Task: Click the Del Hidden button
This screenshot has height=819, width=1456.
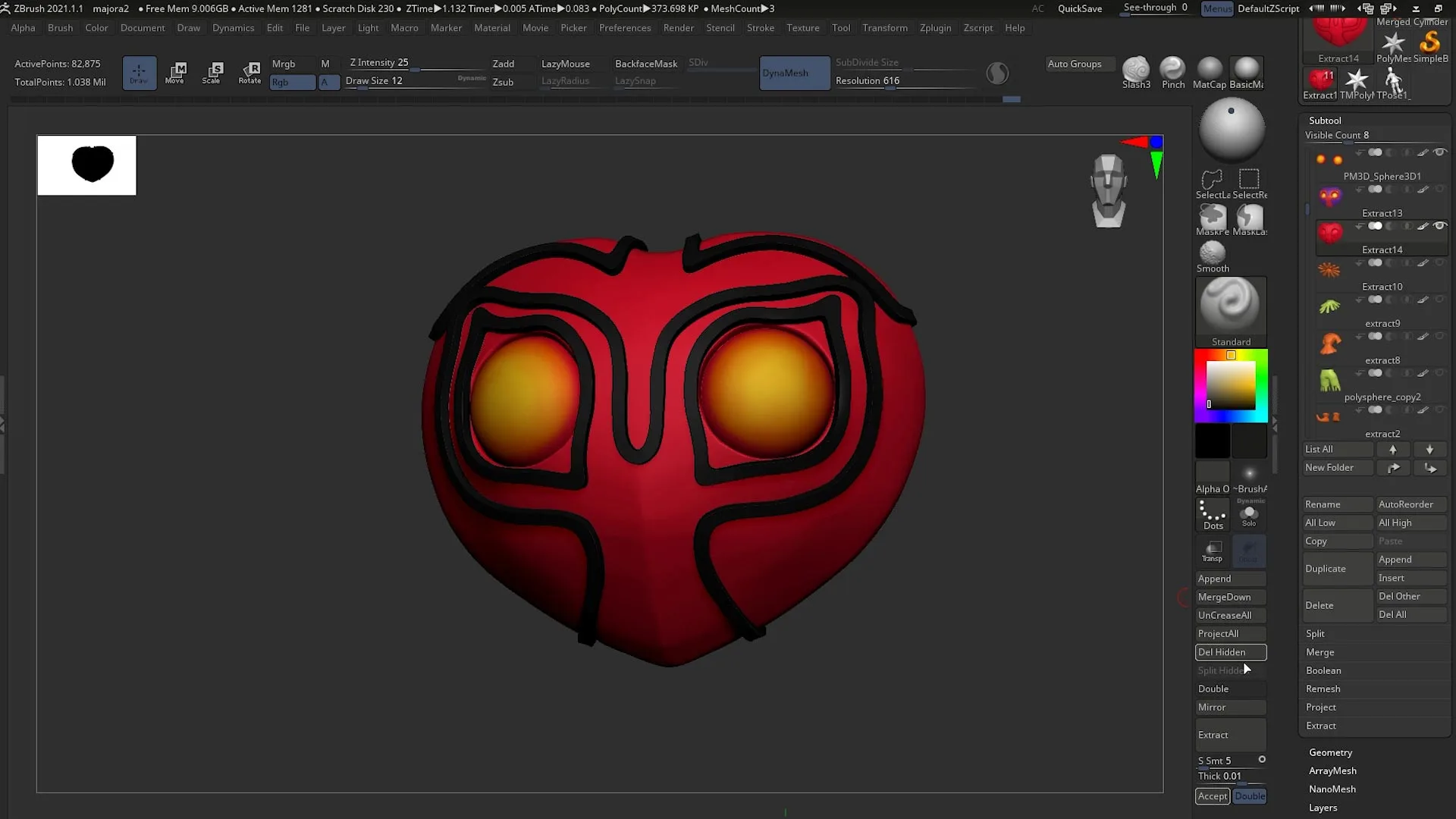Action: (x=1230, y=651)
